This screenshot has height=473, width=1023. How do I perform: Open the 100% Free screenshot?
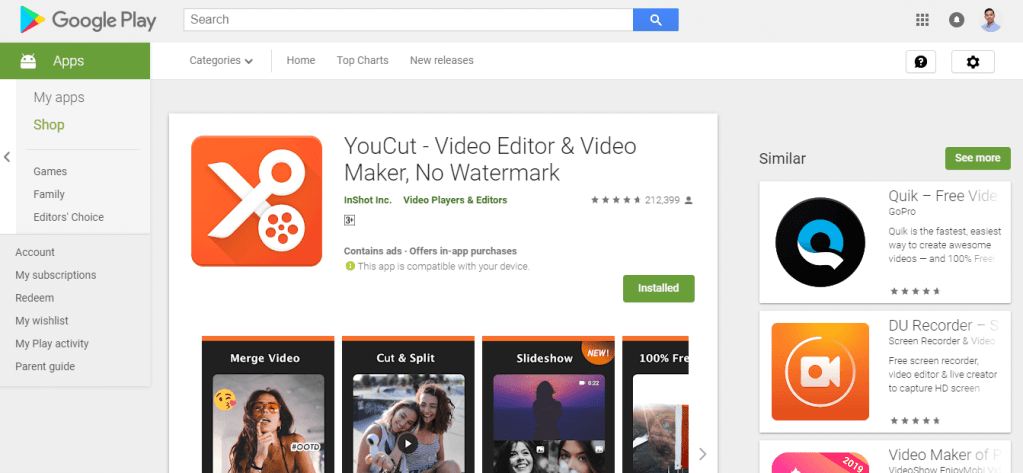tap(656, 404)
